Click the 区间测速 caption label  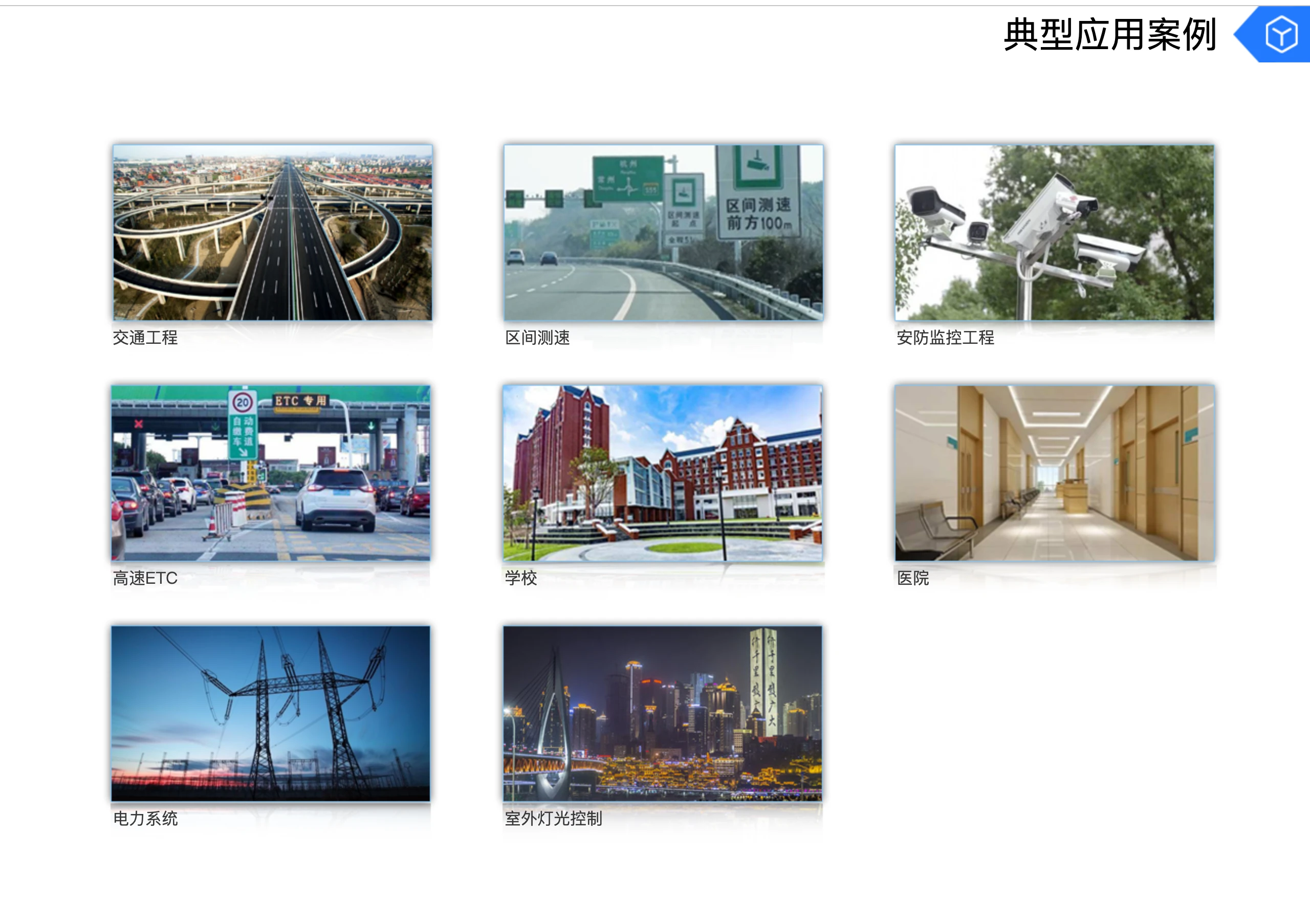click(537, 338)
